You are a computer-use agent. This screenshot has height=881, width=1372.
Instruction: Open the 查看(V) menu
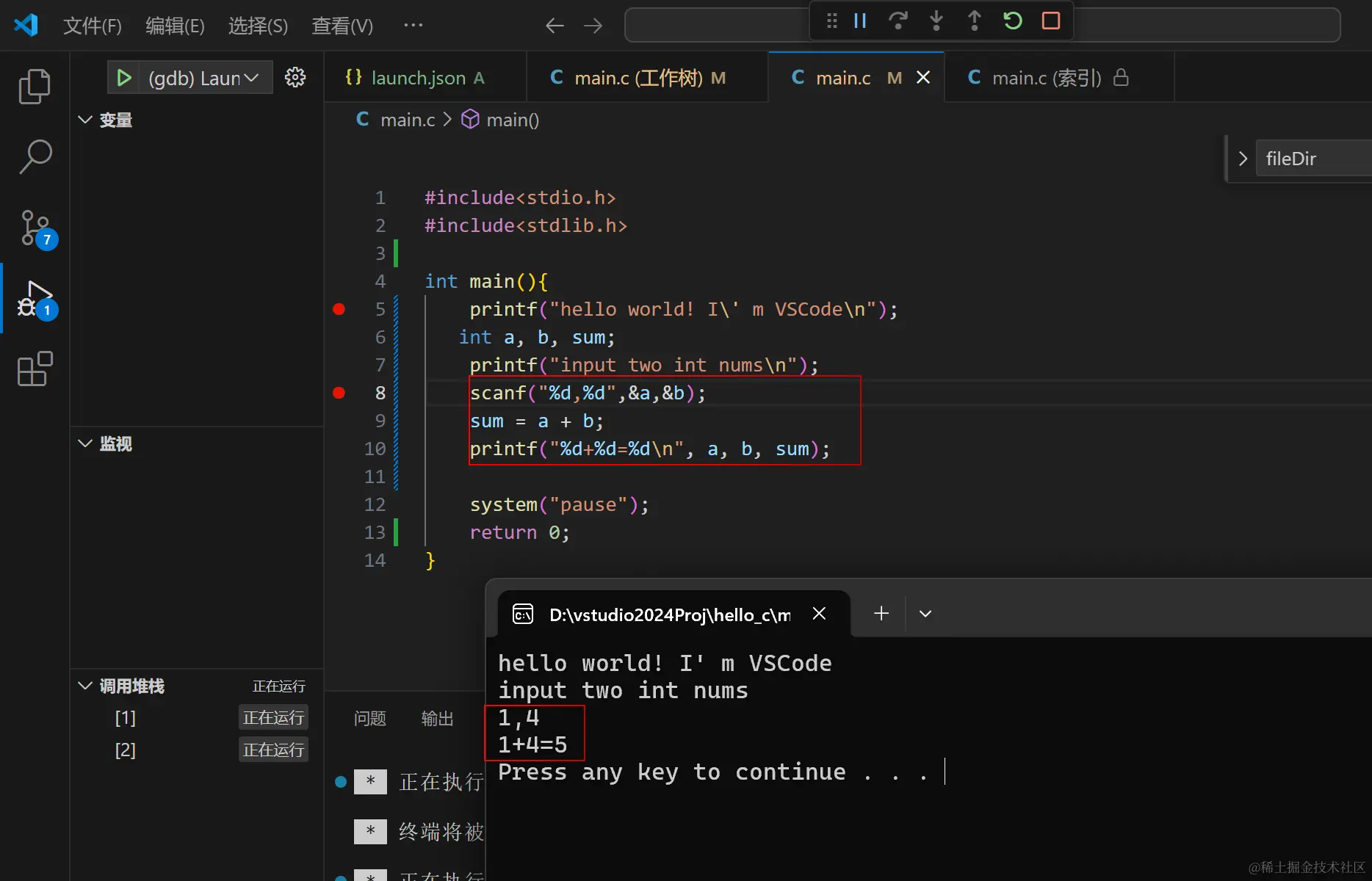tap(342, 26)
